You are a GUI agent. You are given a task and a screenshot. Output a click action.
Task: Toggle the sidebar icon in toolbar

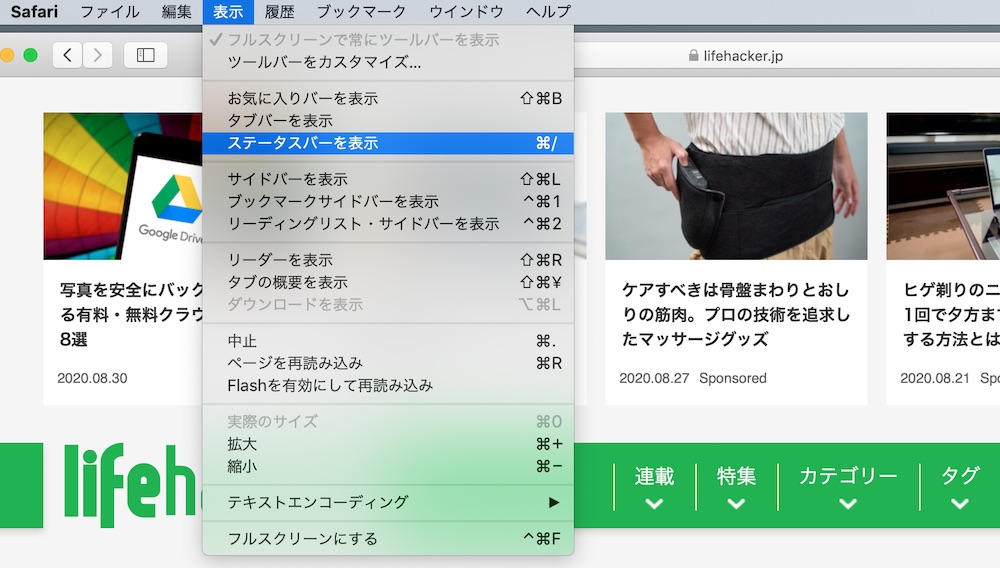(145, 55)
